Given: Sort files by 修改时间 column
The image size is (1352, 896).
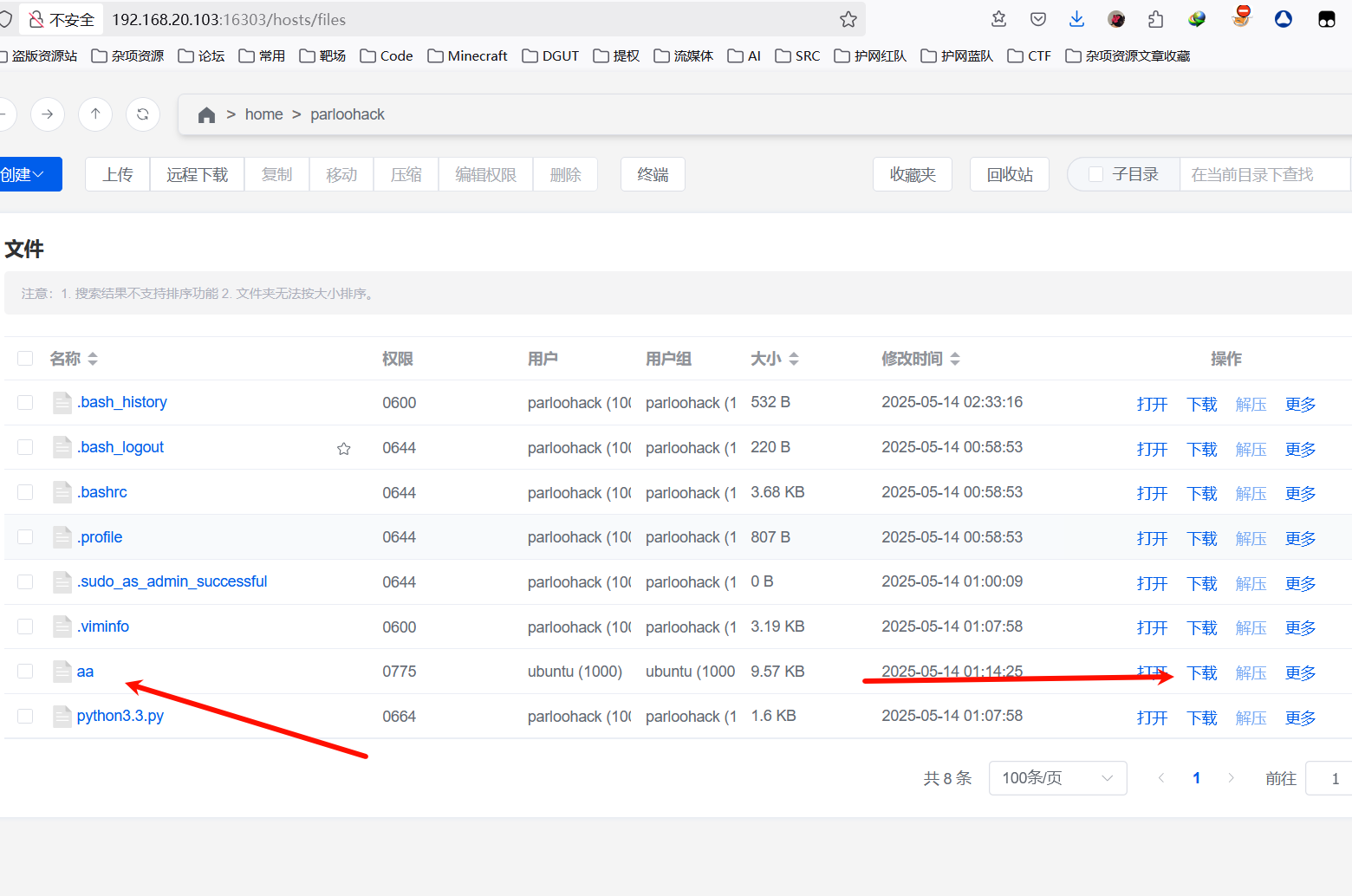Looking at the screenshot, I should (x=920, y=359).
